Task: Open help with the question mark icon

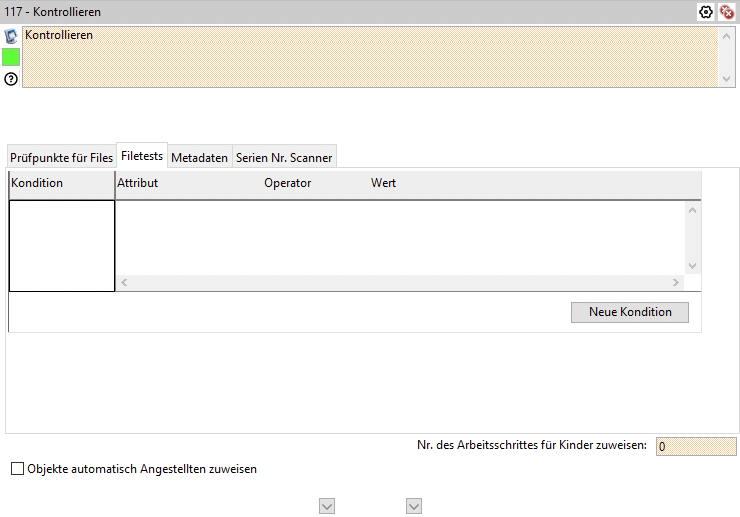Action: click(11, 79)
